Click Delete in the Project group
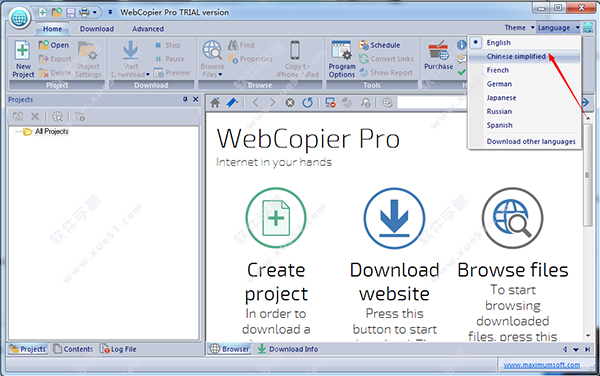Screen dimensions: 600x376 (55, 73)
